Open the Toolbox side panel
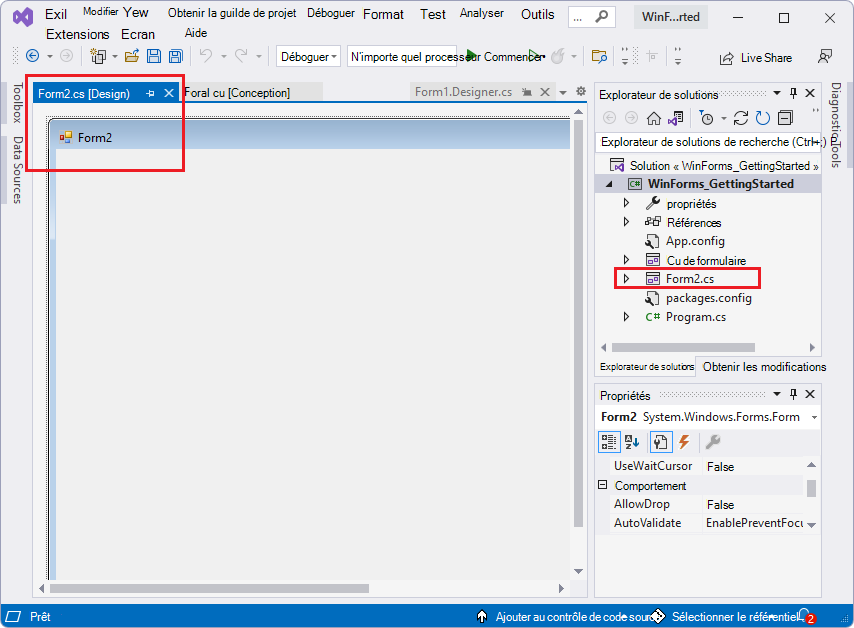The width and height of the screenshot is (854, 628). coord(17,103)
